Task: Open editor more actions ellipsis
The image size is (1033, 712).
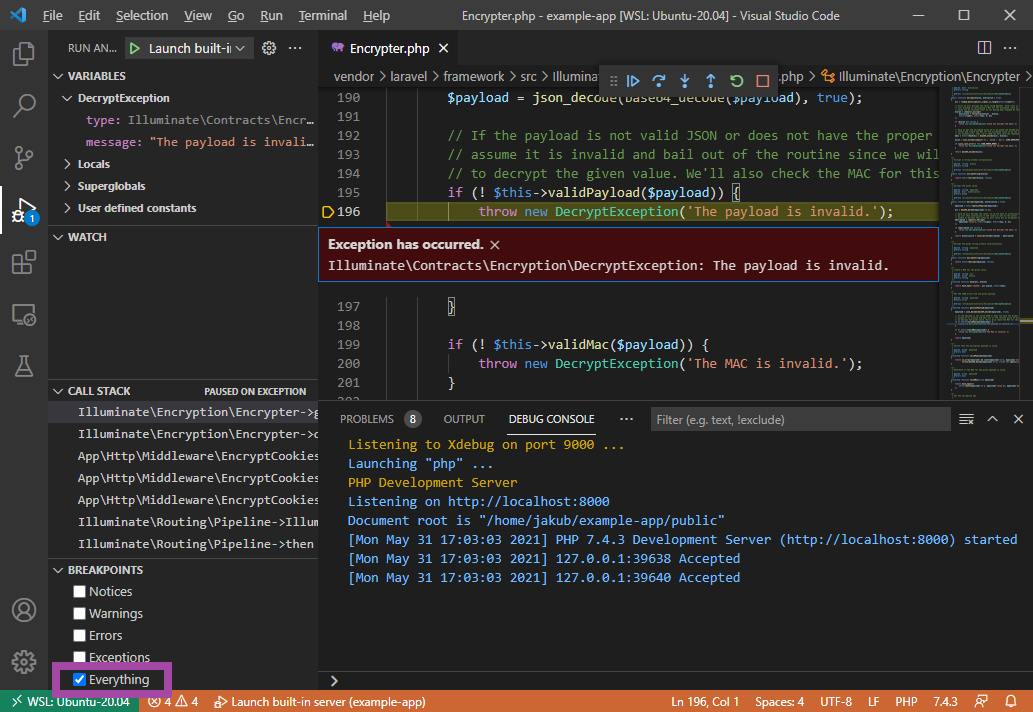Action: pyautogui.click(x=1010, y=48)
